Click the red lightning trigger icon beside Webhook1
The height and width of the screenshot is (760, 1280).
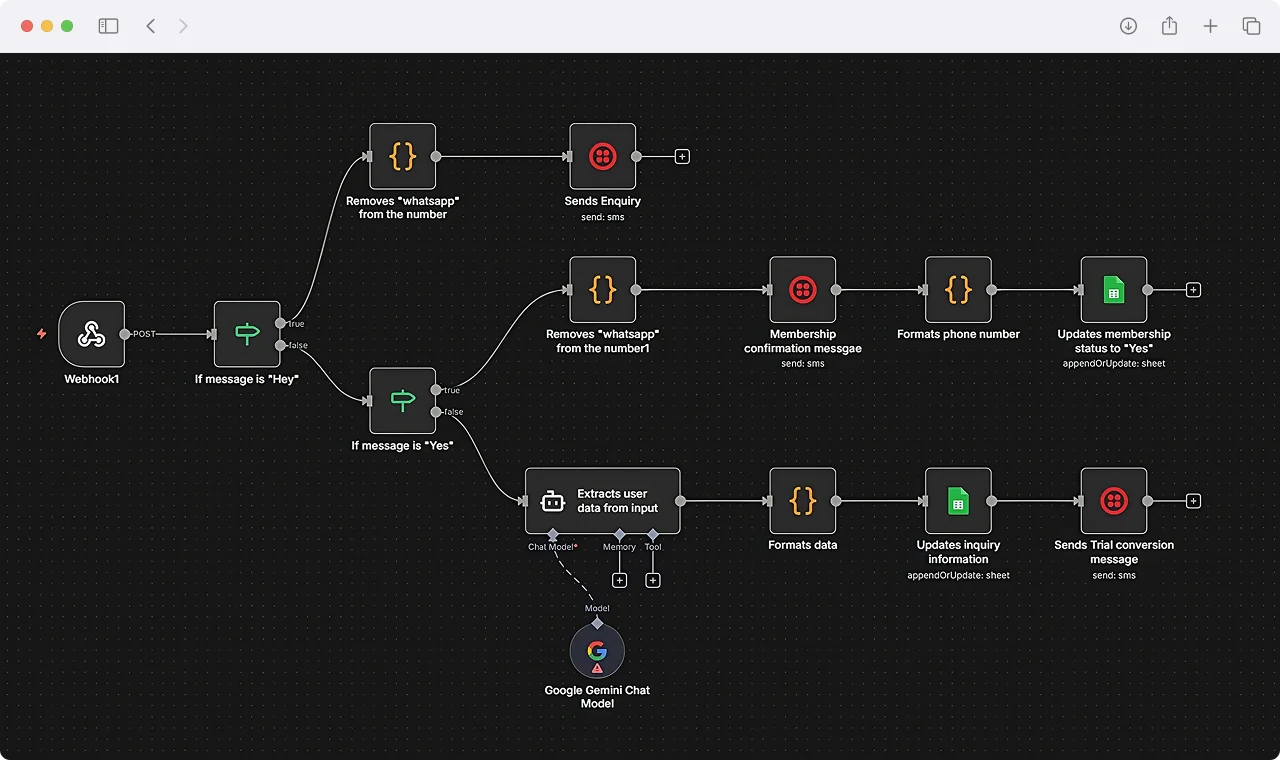(x=41, y=334)
